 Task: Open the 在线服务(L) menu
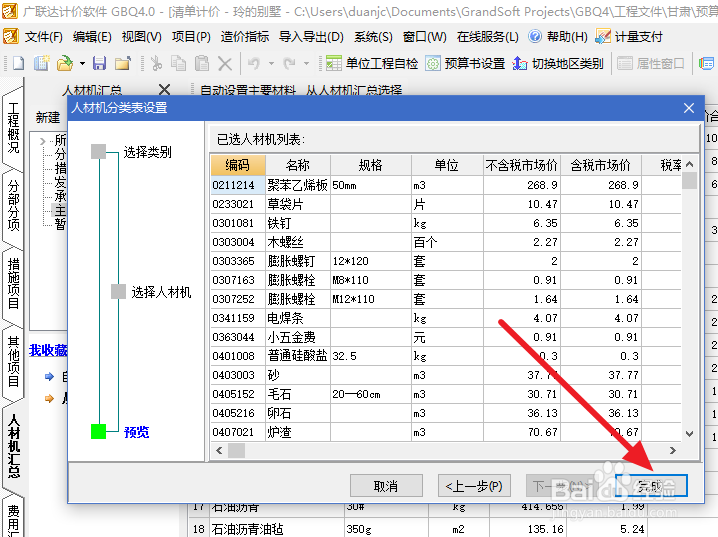click(x=488, y=37)
